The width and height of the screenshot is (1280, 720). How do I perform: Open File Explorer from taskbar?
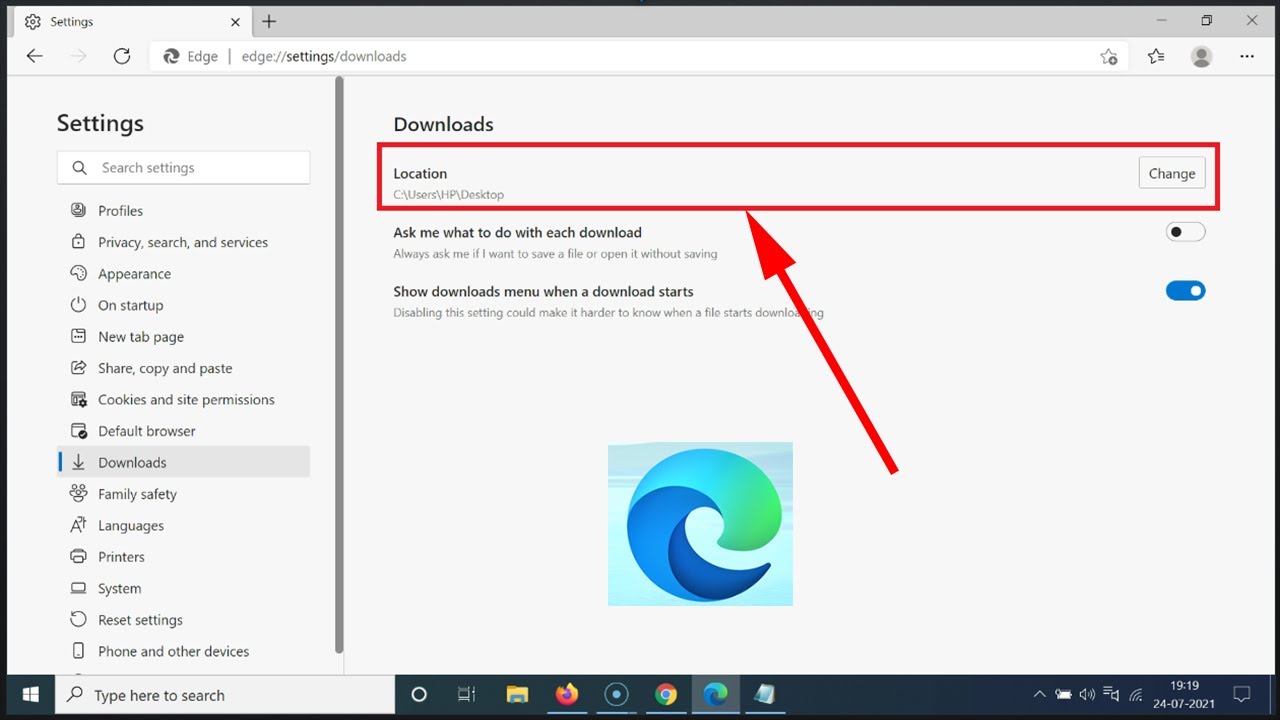point(517,695)
